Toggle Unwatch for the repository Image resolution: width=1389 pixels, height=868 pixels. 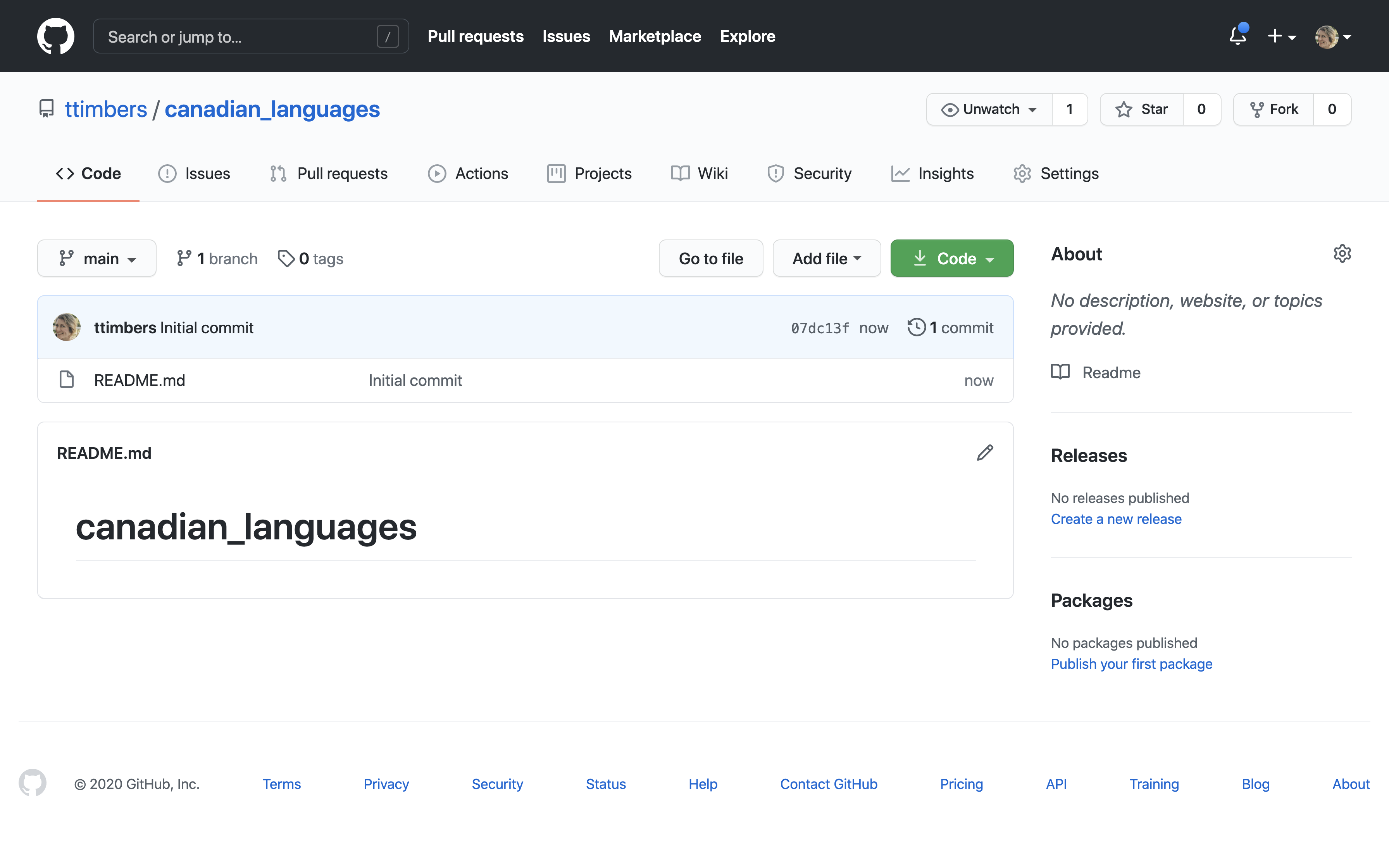click(989, 109)
